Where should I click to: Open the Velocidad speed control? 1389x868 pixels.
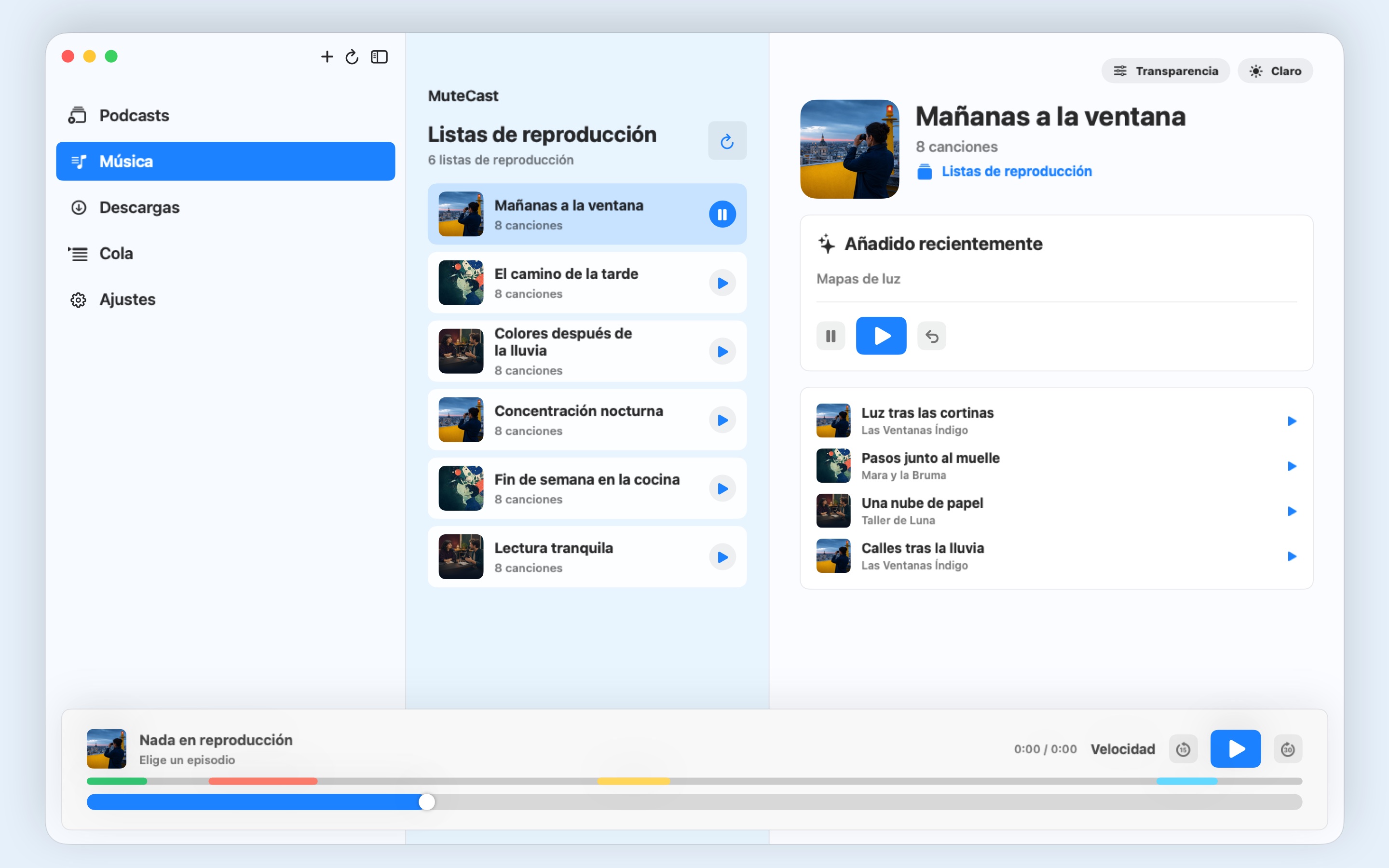1123,749
